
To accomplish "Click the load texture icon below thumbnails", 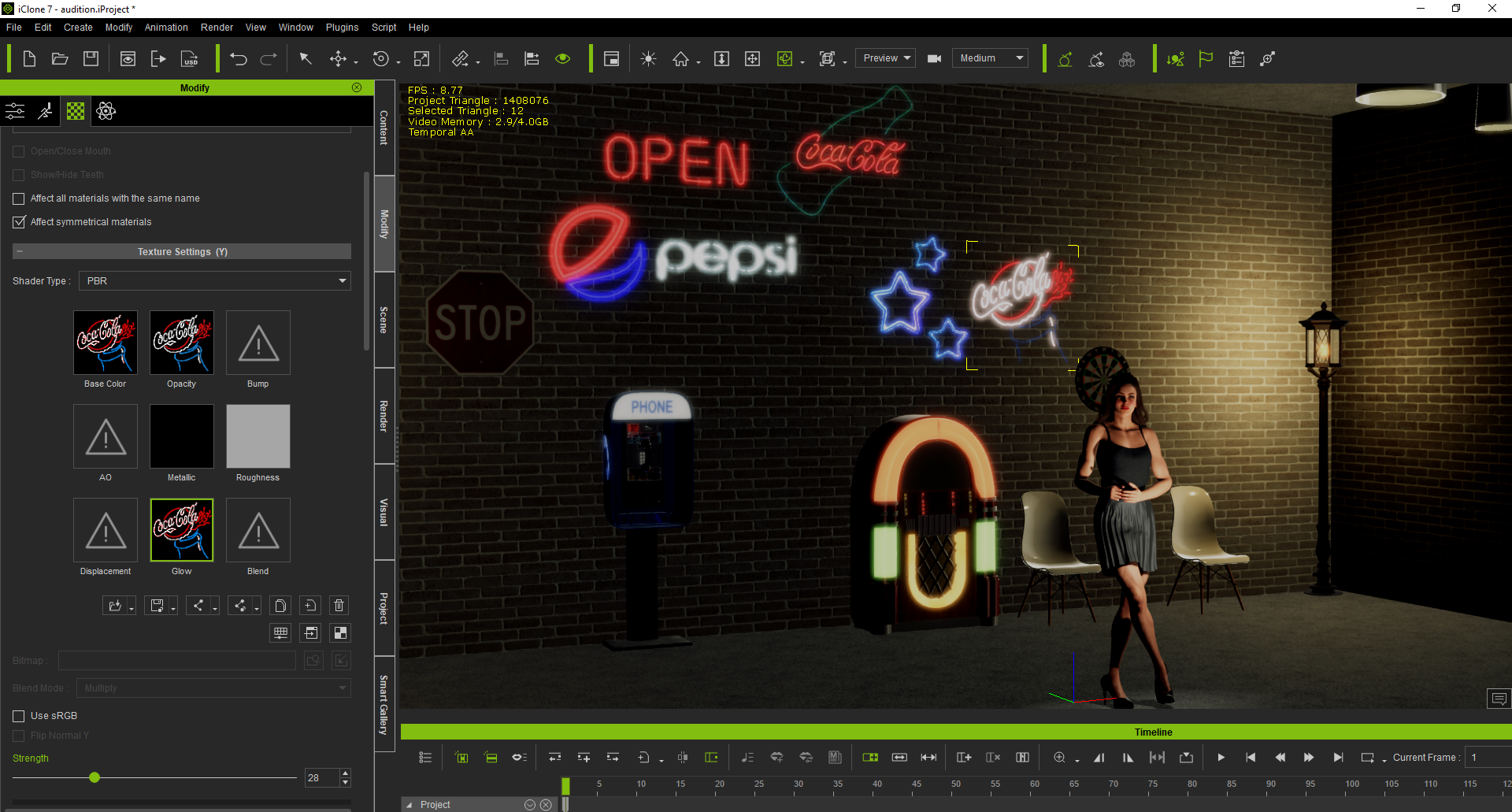I will [116, 606].
